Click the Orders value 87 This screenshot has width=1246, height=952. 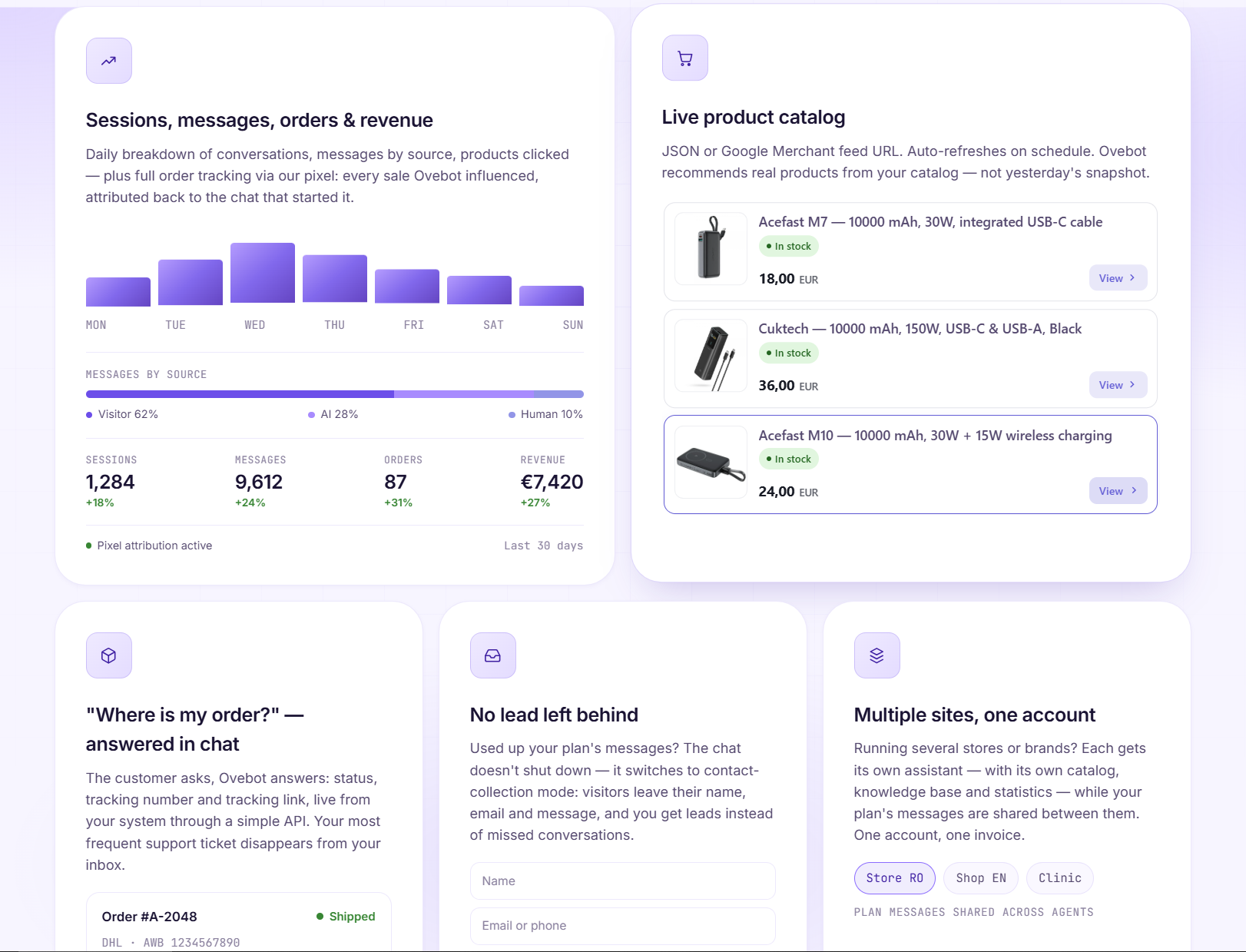tap(396, 483)
